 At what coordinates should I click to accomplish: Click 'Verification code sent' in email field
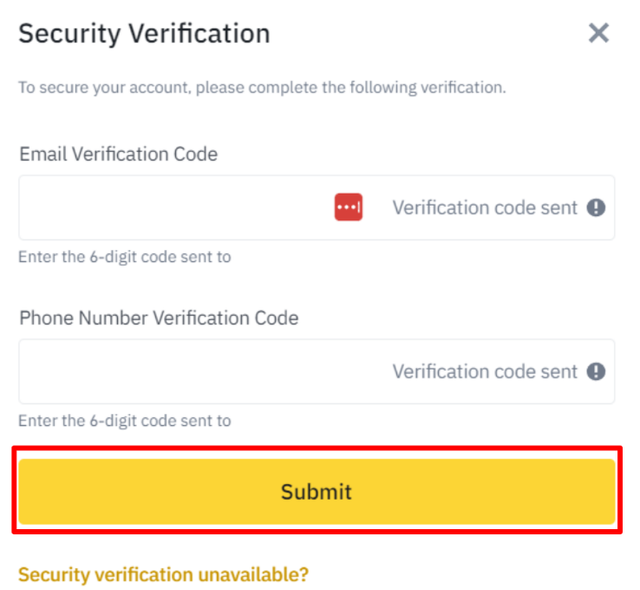[485, 208]
